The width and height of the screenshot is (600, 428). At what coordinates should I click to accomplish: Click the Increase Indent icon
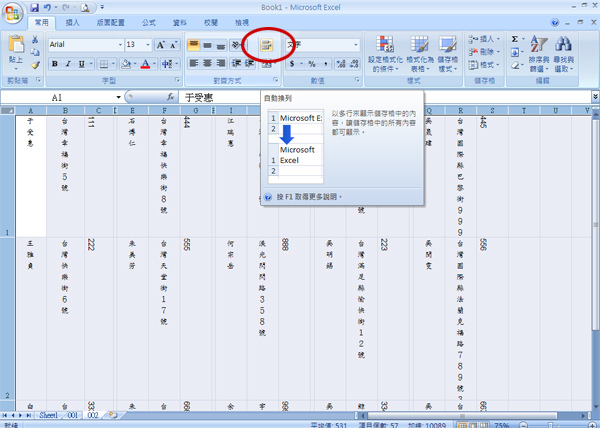tap(249, 63)
